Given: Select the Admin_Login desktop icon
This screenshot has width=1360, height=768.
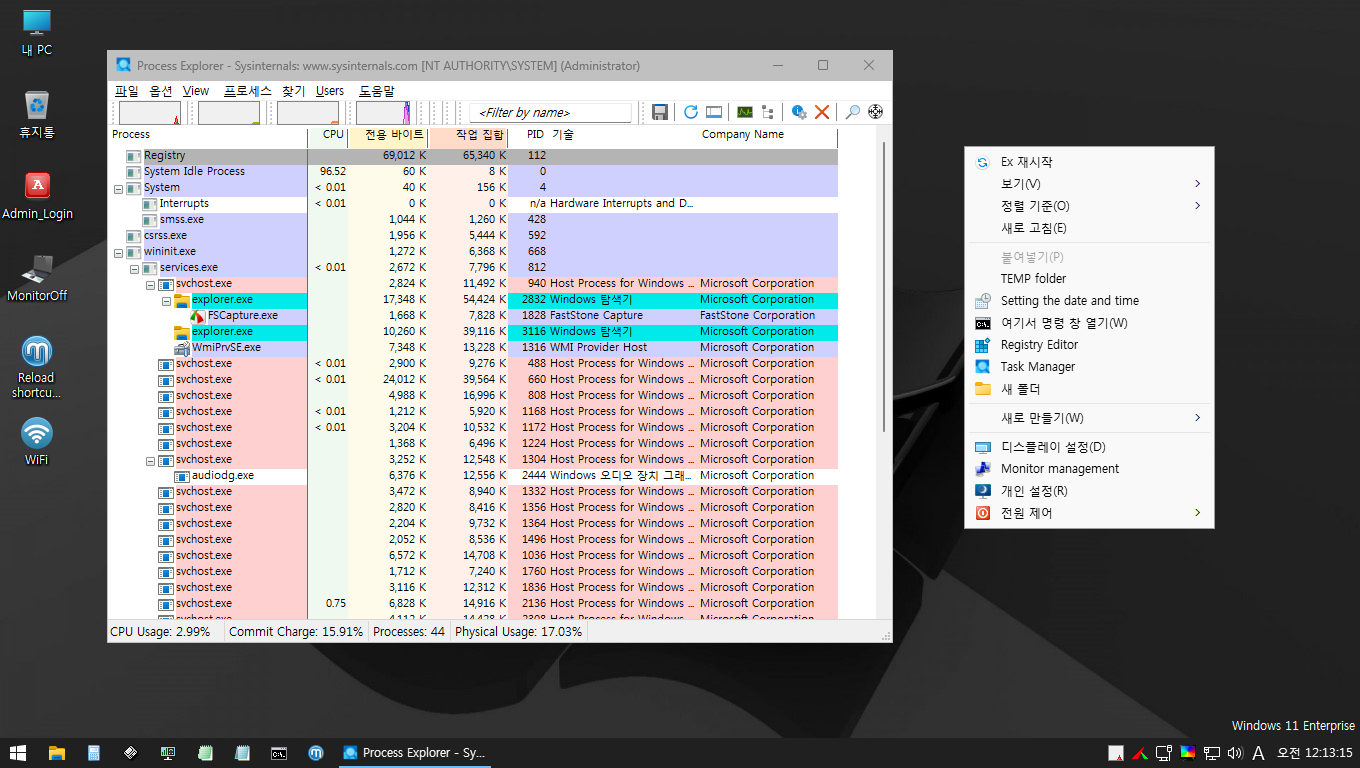Looking at the screenshot, I should (x=37, y=195).
